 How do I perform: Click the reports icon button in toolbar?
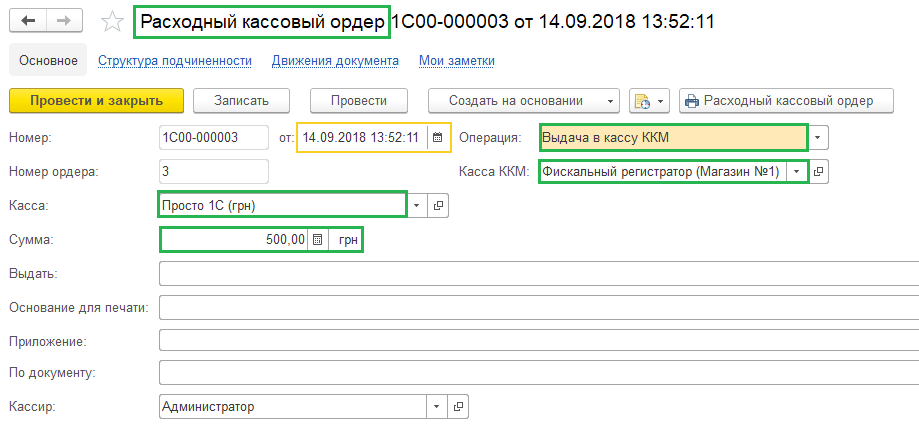(640, 101)
